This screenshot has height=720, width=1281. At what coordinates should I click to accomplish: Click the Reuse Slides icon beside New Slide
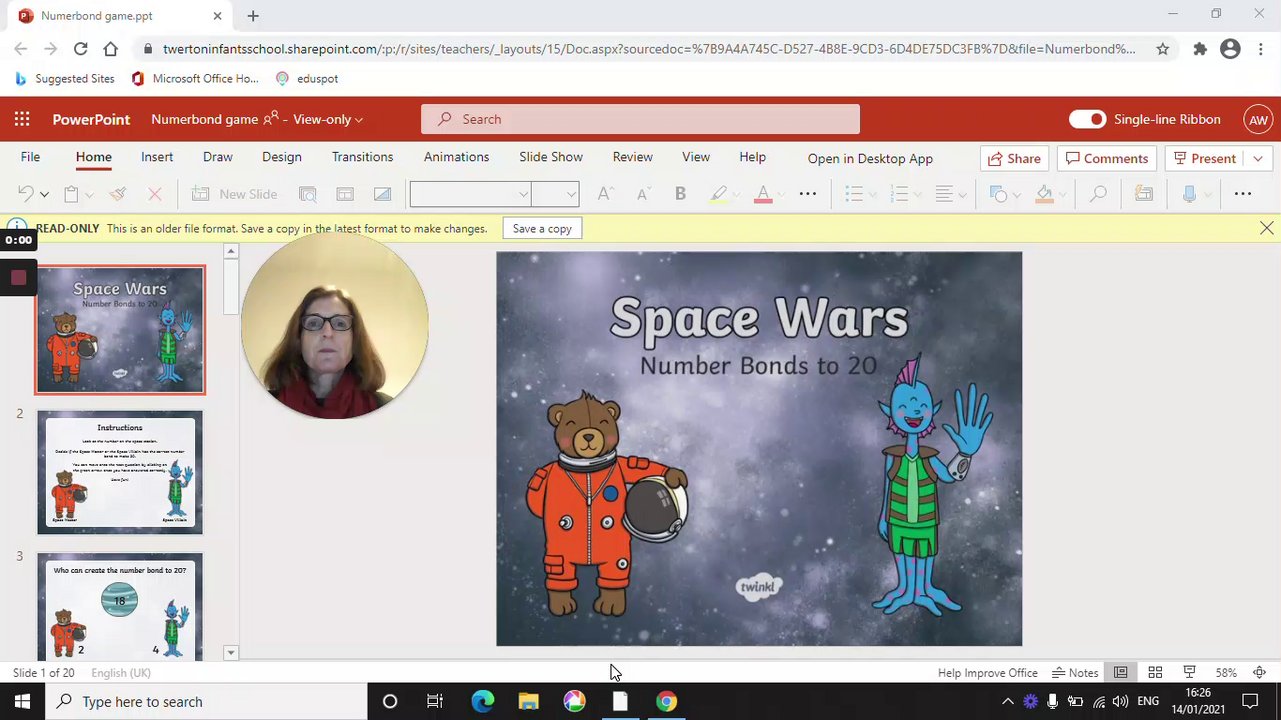click(308, 194)
